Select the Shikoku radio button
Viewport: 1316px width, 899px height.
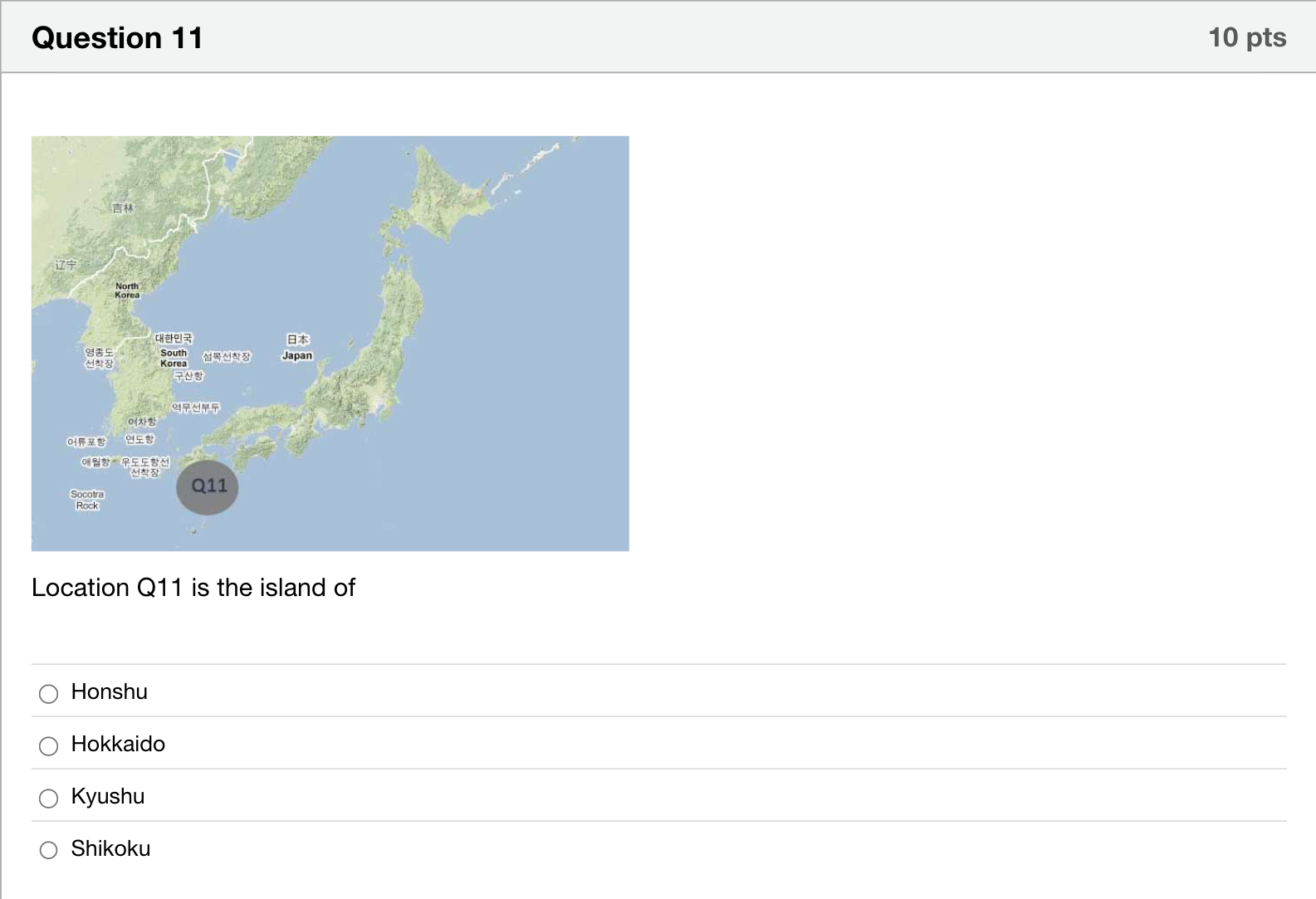click(x=49, y=850)
